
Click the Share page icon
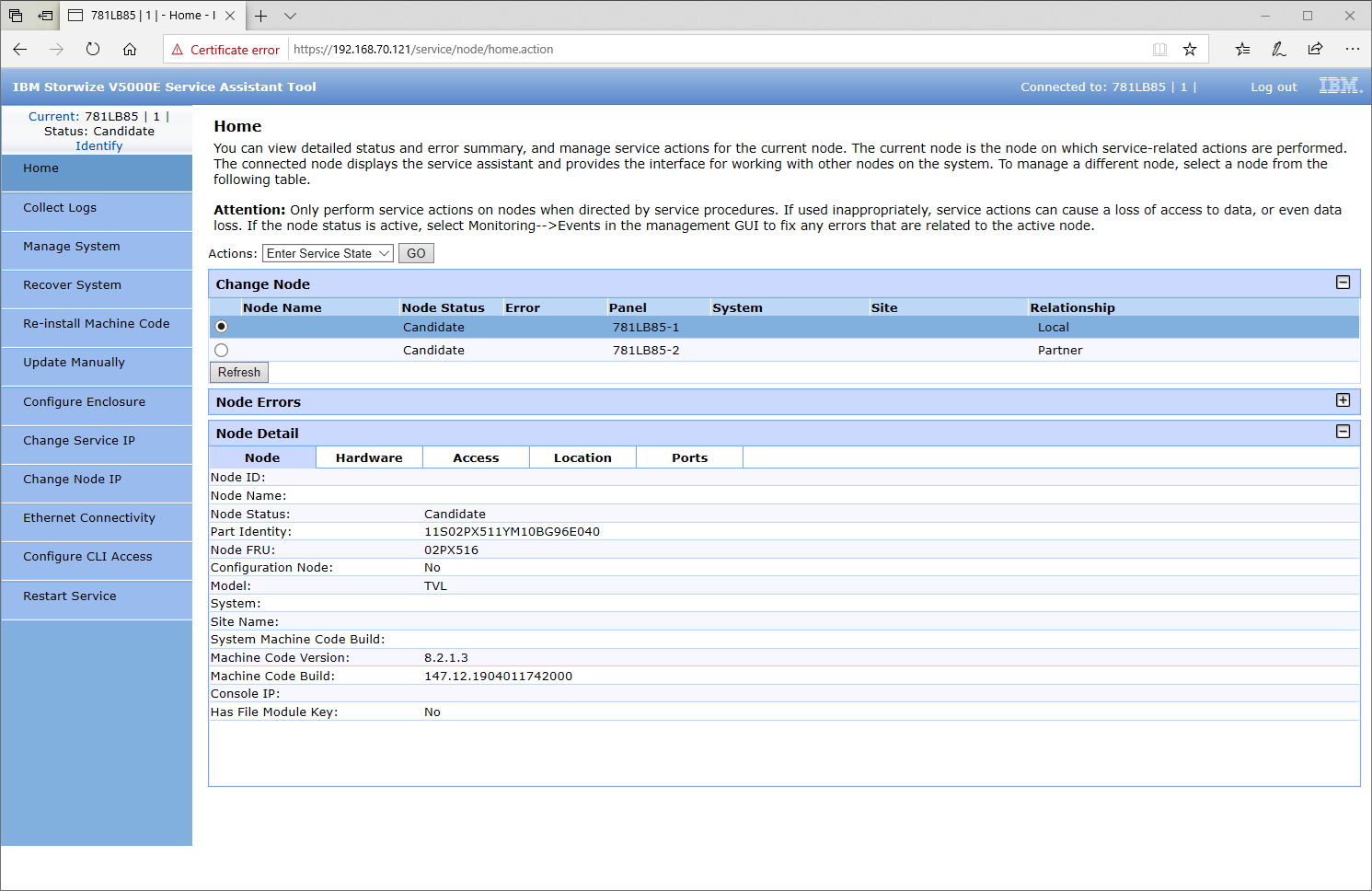[1315, 50]
